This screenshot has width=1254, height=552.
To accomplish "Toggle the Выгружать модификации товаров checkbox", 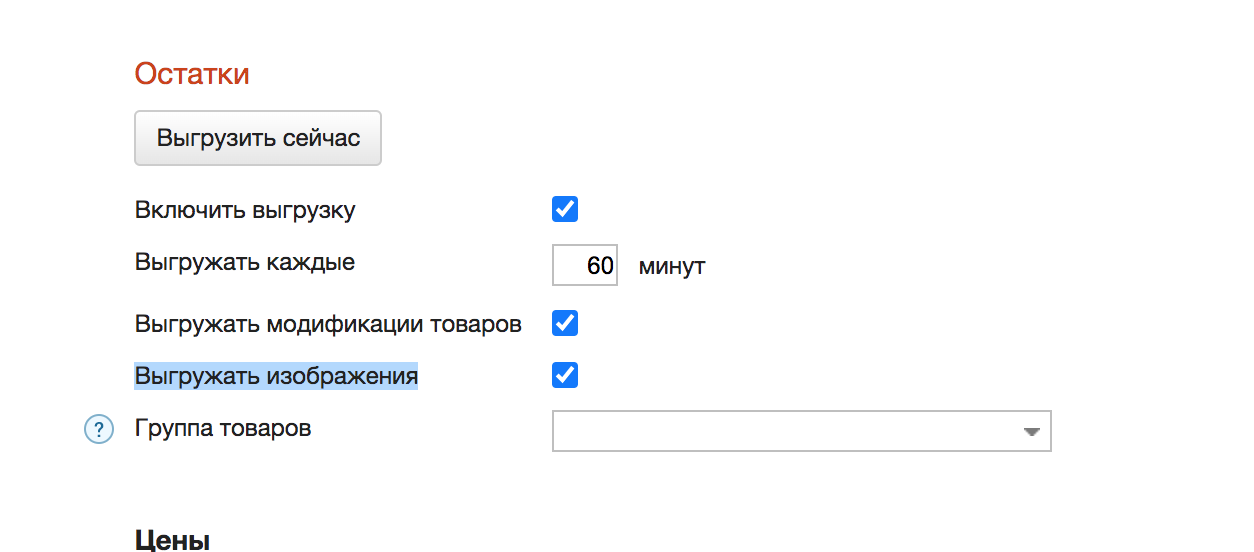I will pyautogui.click(x=565, y=323).
